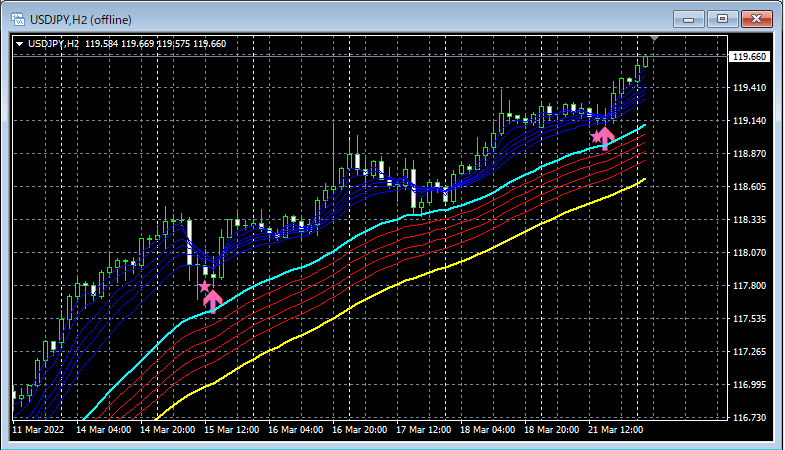Image resolution: width=785 pixels, height=450 pixels.
Task: Click the 116.995 price scale label
Action: (749, 385)
